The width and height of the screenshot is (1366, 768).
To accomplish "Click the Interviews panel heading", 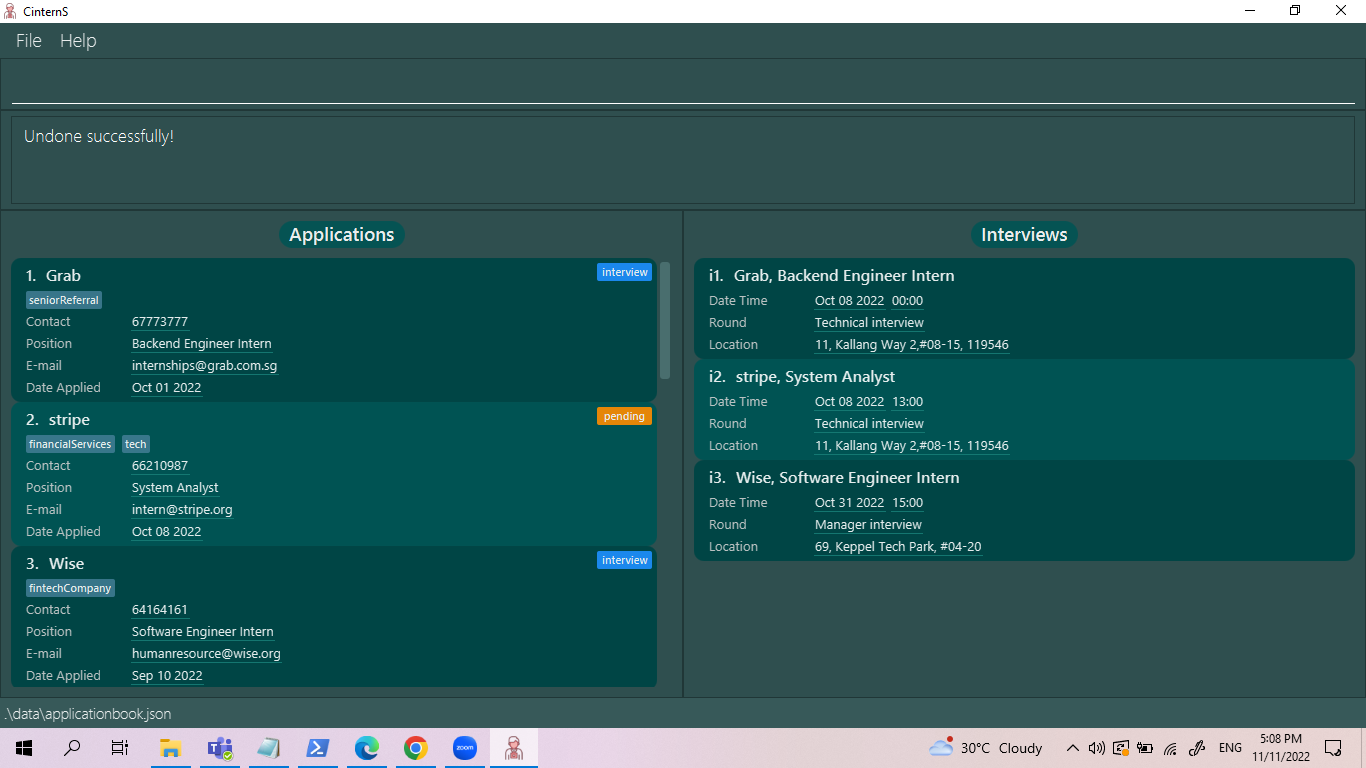I will [1024, 235].
